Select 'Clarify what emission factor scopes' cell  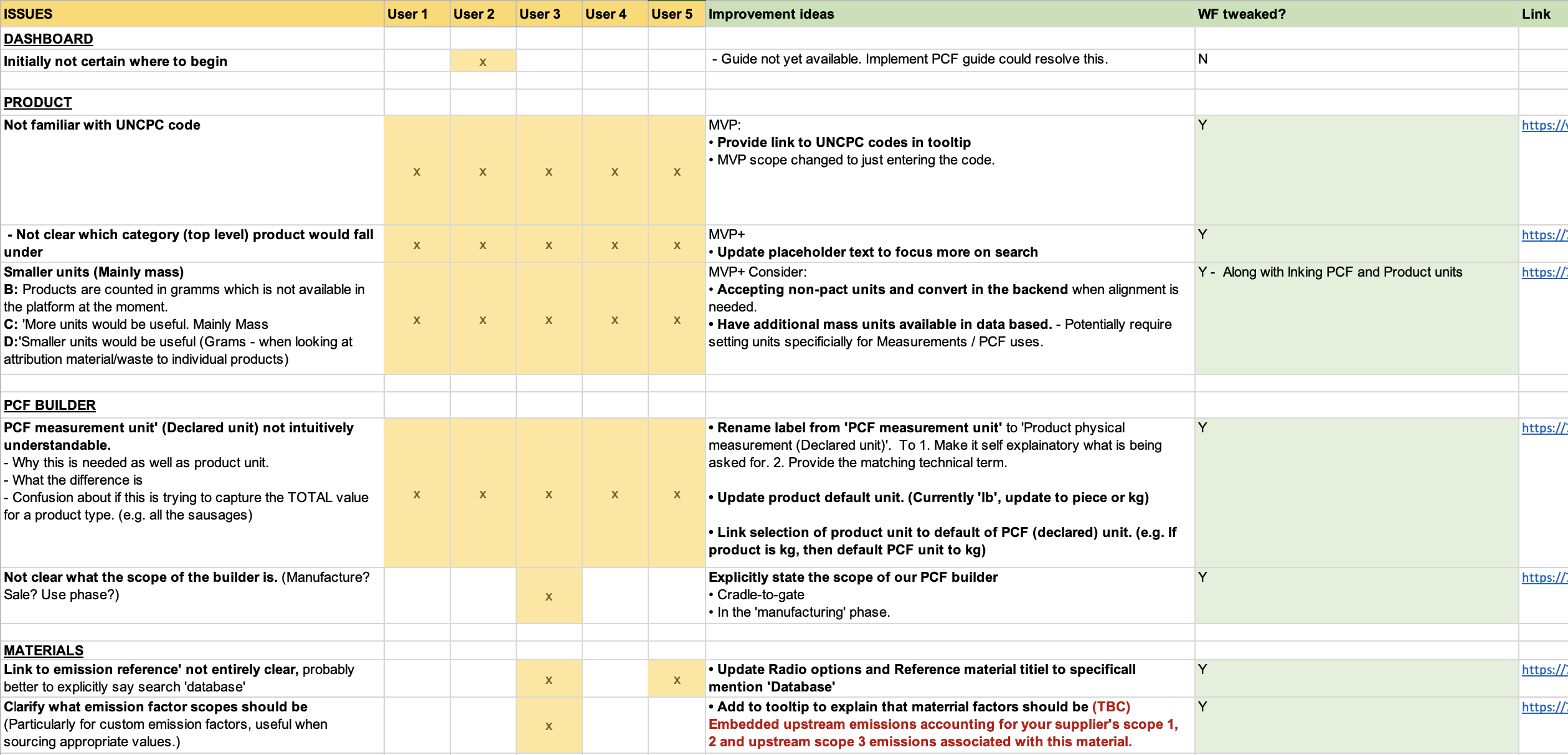click(x=192, y=724)
